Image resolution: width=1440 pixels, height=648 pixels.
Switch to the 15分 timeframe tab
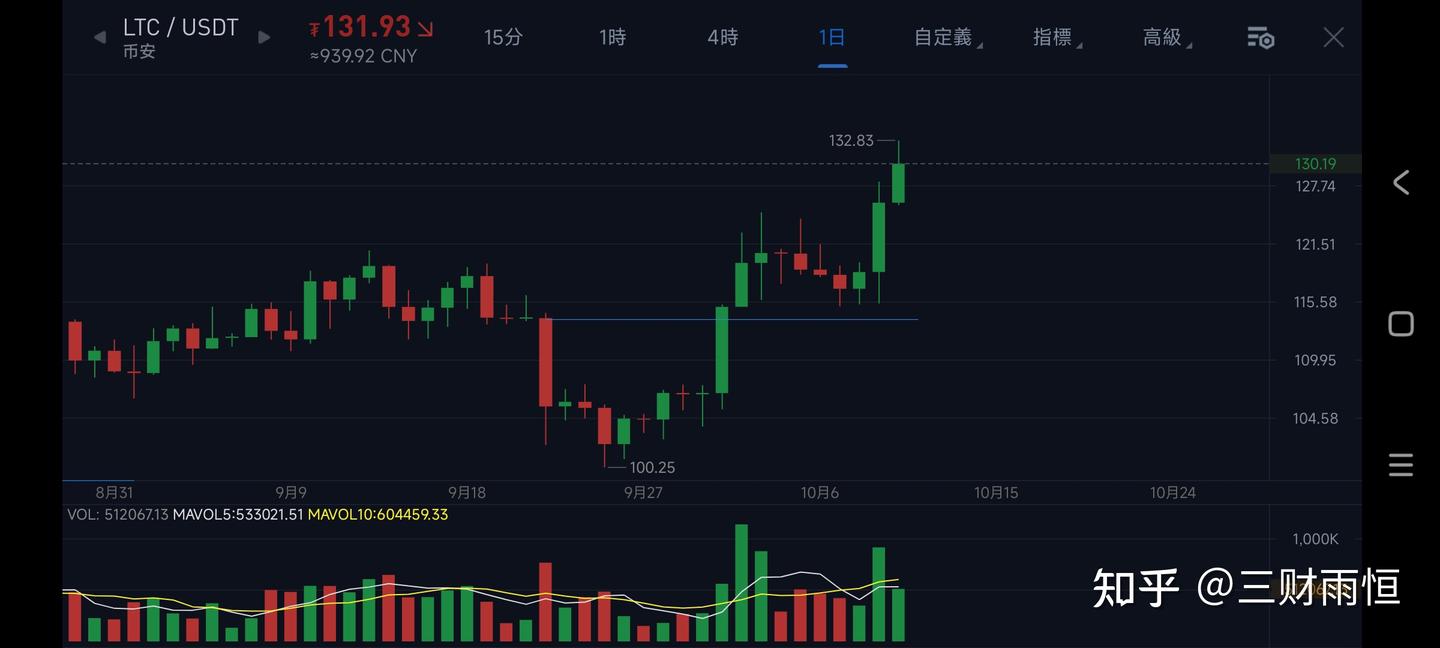tap(504, 36)
